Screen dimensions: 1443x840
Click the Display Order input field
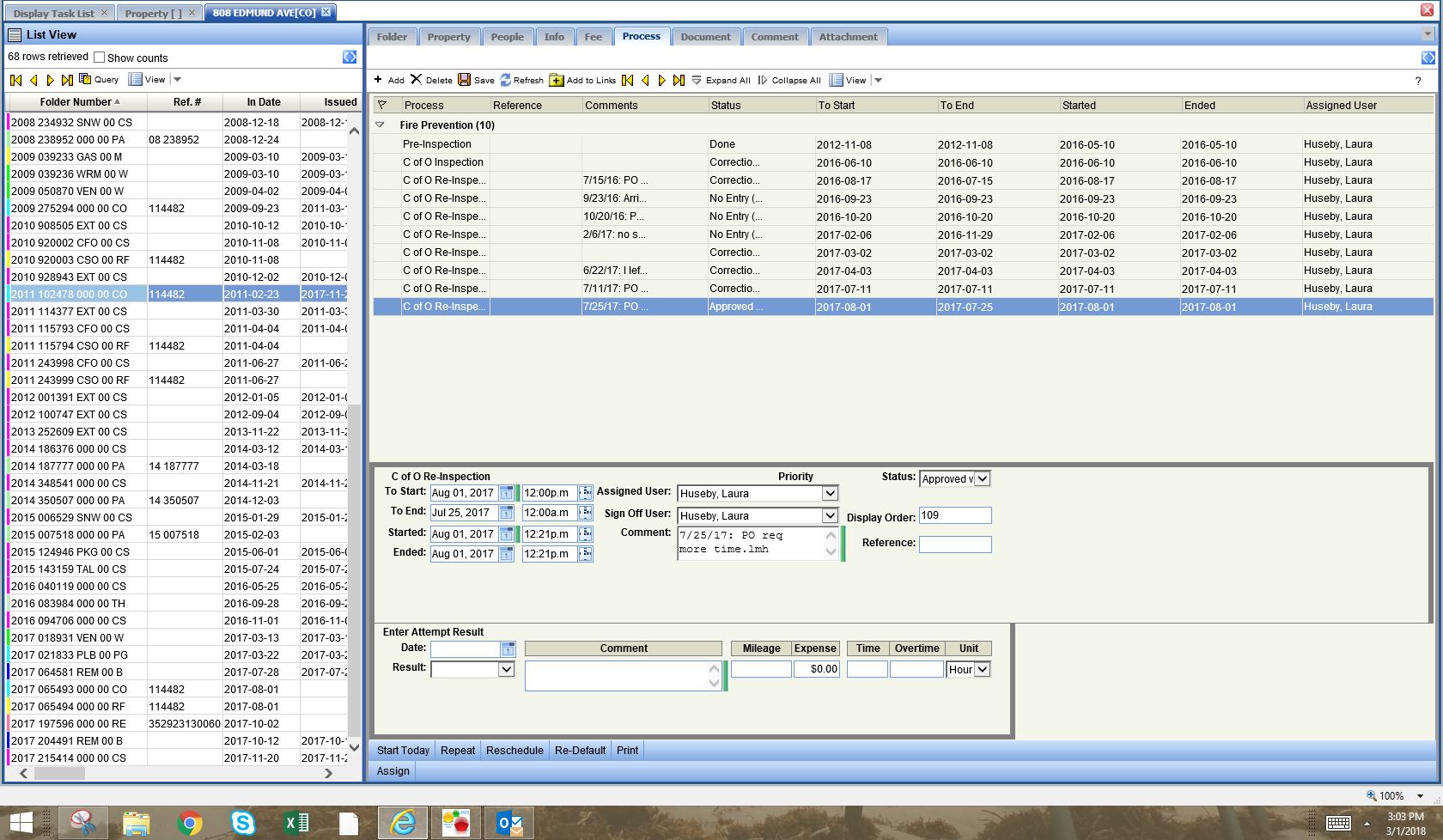954,515
